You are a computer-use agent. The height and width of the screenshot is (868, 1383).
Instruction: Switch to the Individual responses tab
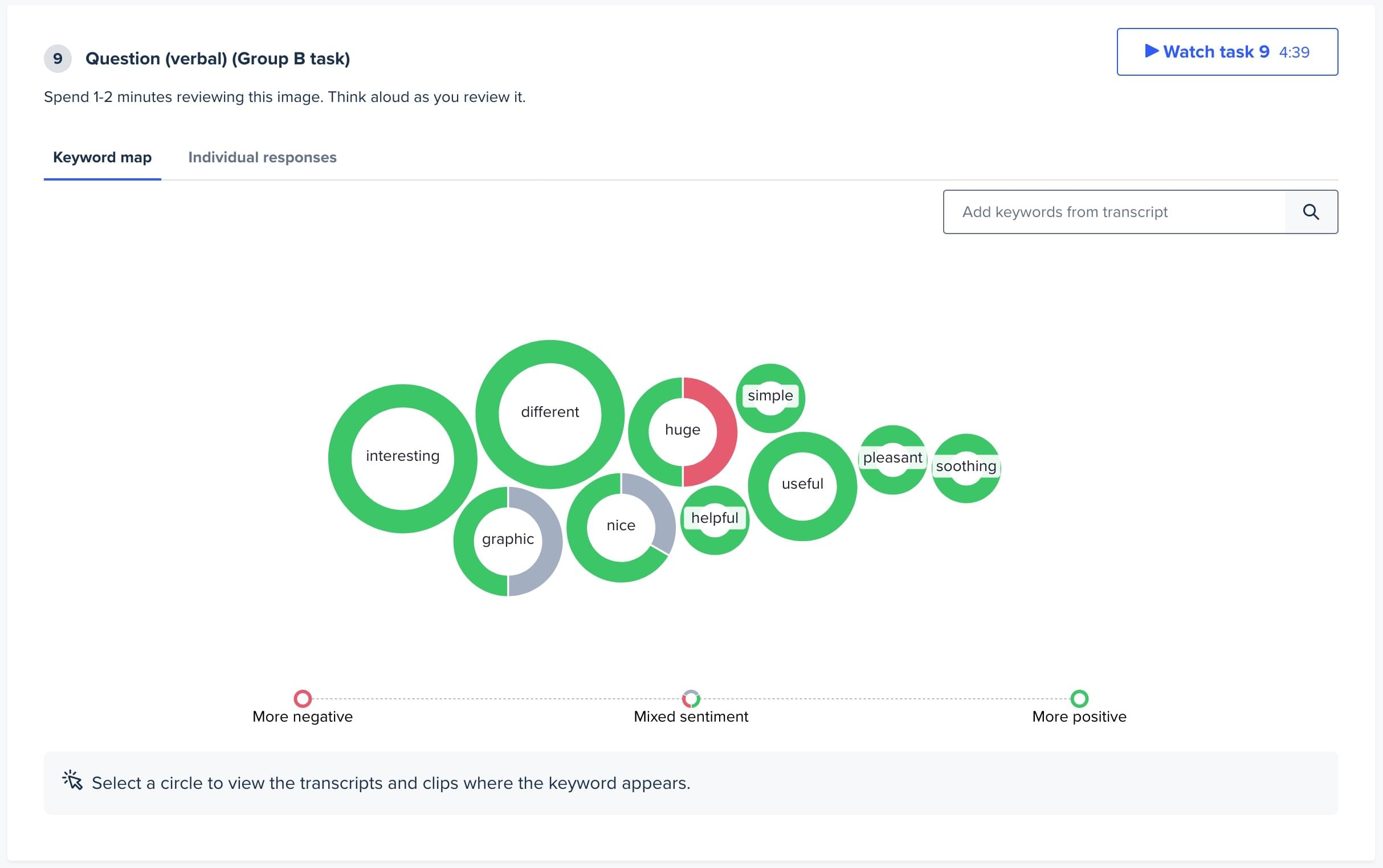[262, 156]
